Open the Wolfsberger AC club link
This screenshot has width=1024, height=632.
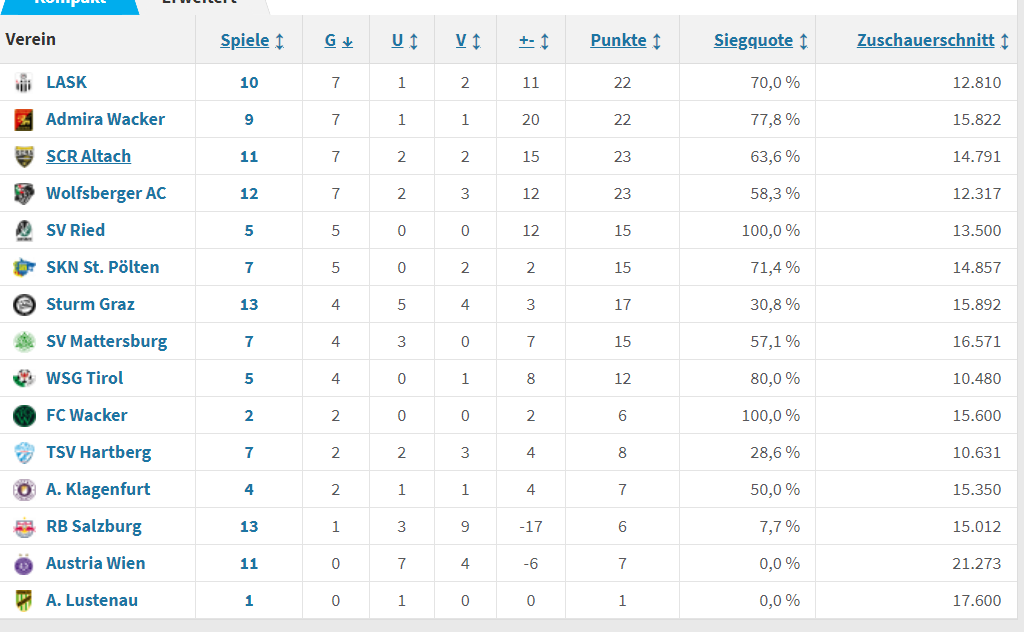click(106, 193)
